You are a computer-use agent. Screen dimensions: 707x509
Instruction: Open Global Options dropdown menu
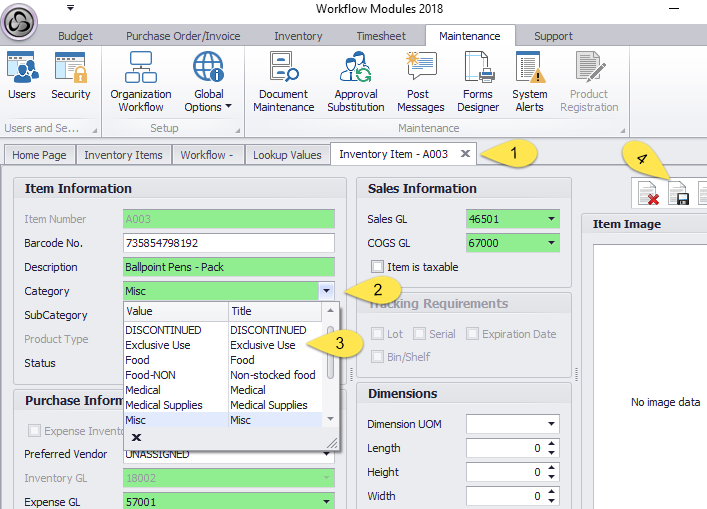point(209,83)
